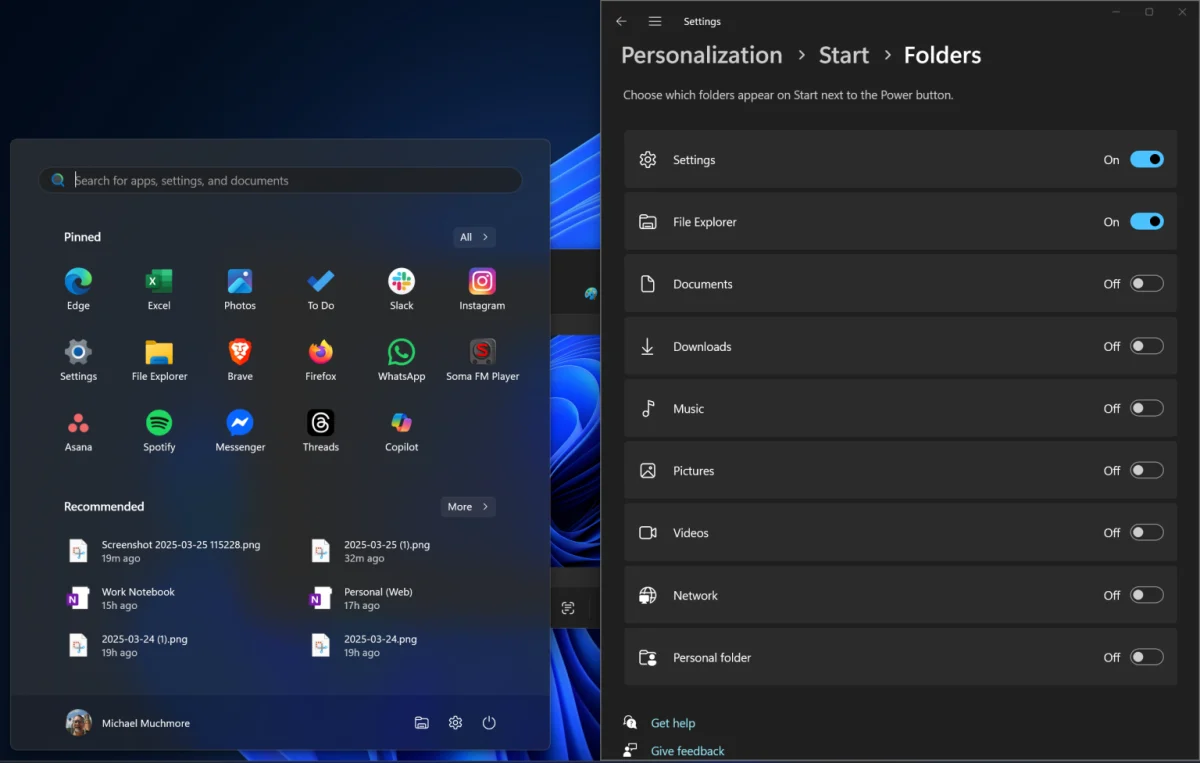
Task: Click the Get help link
Action: (672, 723)
